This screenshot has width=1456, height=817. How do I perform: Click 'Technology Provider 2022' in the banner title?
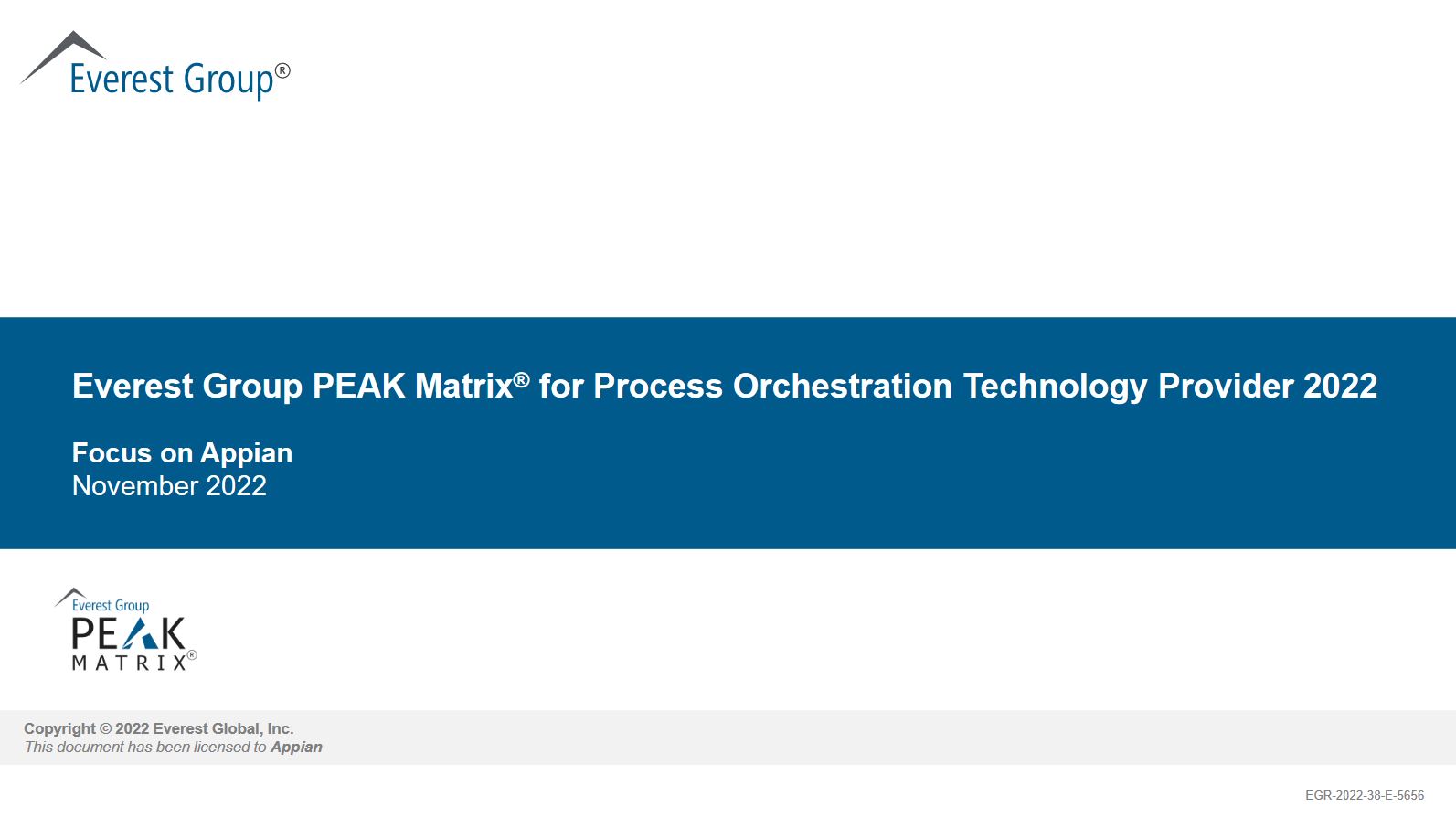(x=1170, y=387)
